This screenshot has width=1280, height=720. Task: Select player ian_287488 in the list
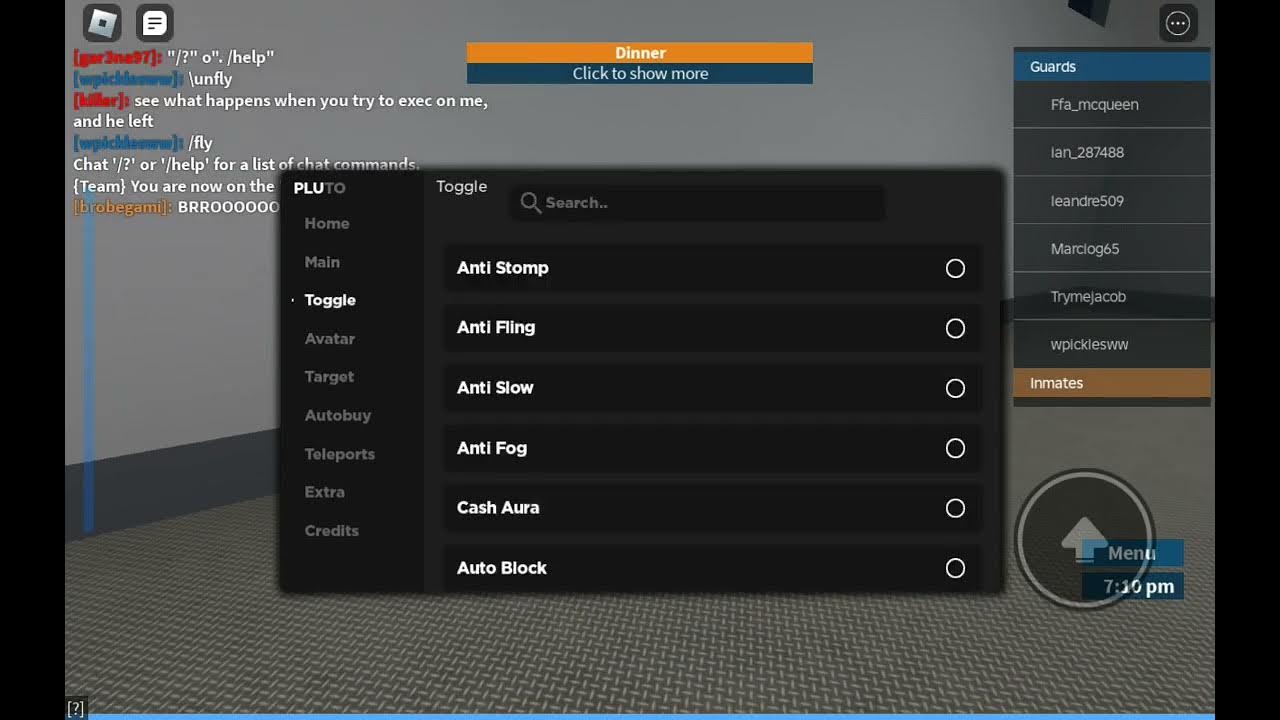point(1112,153)
